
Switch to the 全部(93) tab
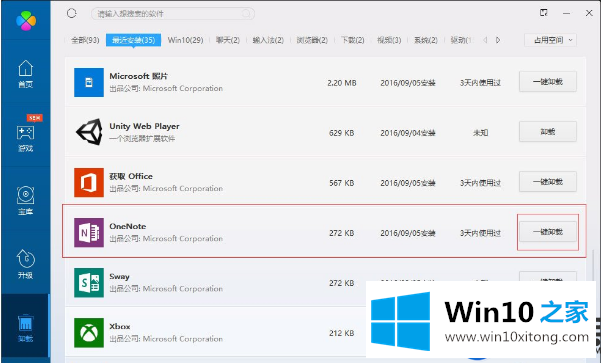(85, 40)
